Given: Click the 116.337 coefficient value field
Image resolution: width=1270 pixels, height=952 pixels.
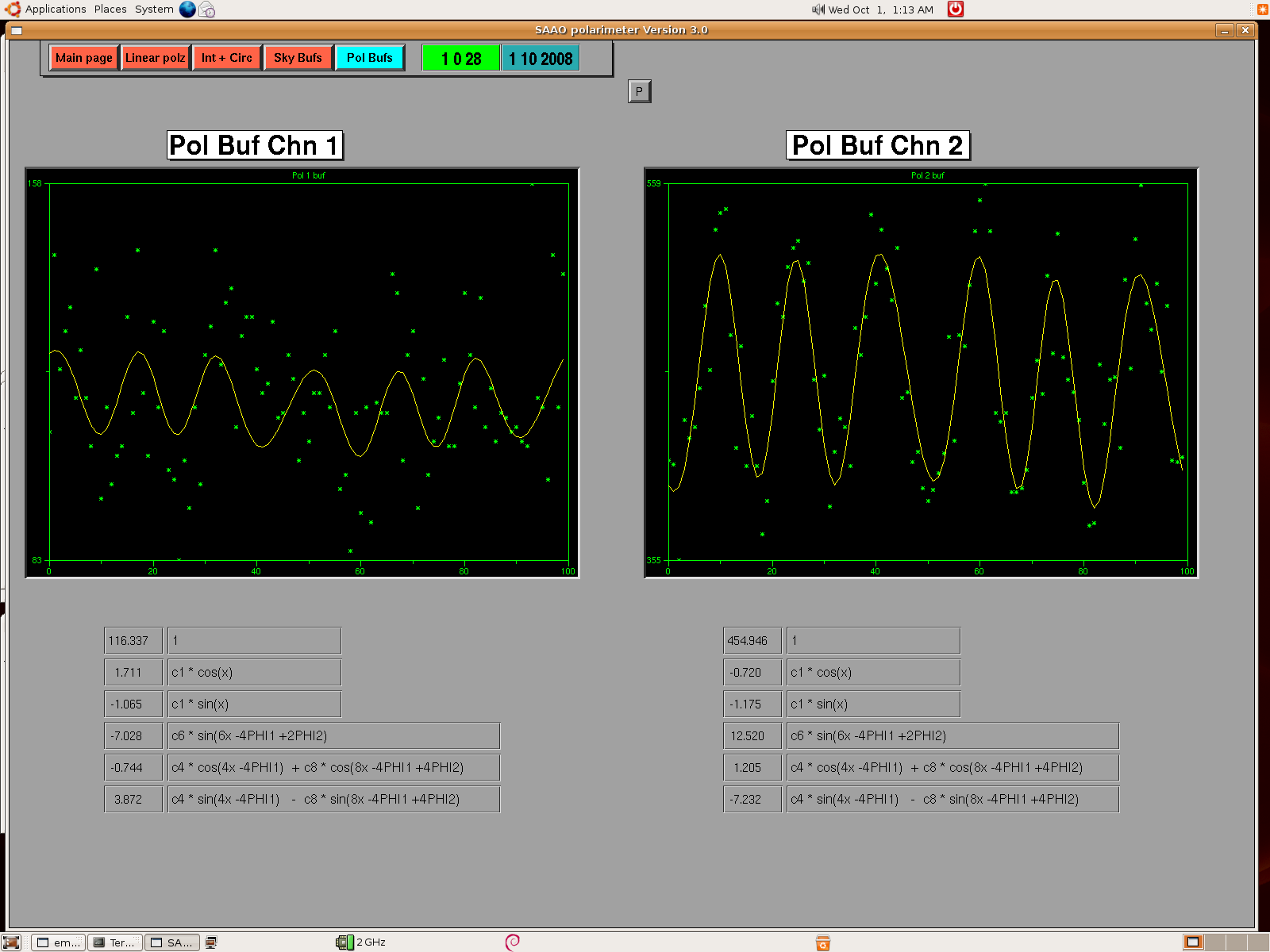Looking at the screenshot, I should (x=133, y=641).
